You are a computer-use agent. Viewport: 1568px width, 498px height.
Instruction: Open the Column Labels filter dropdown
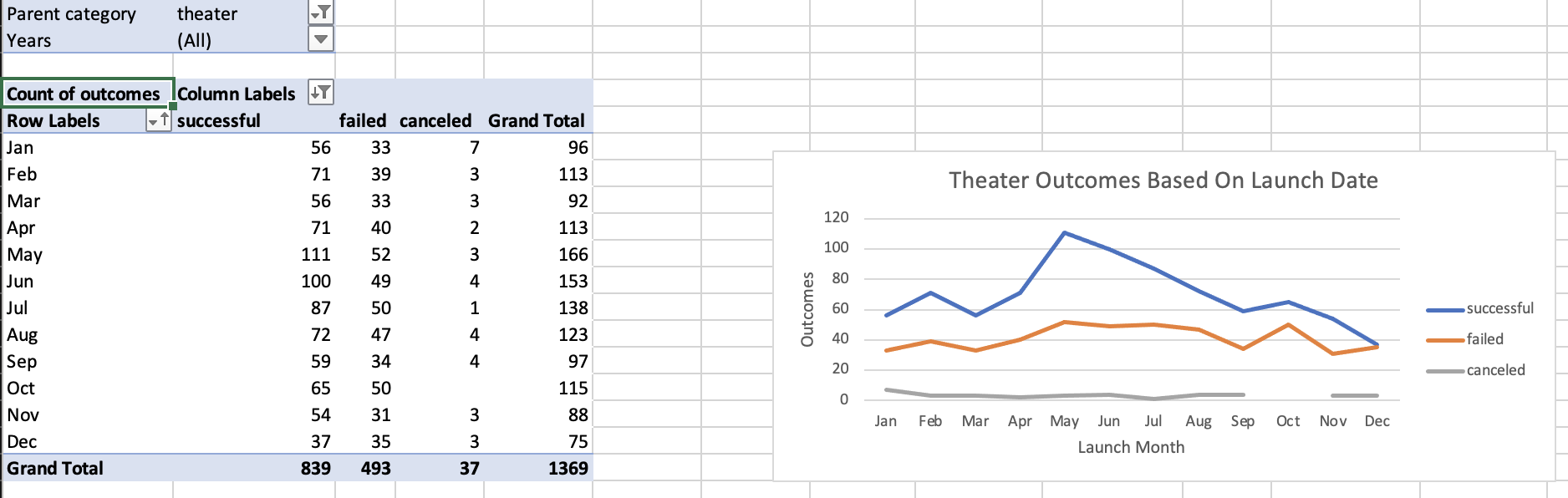click(x=321, y=93)
